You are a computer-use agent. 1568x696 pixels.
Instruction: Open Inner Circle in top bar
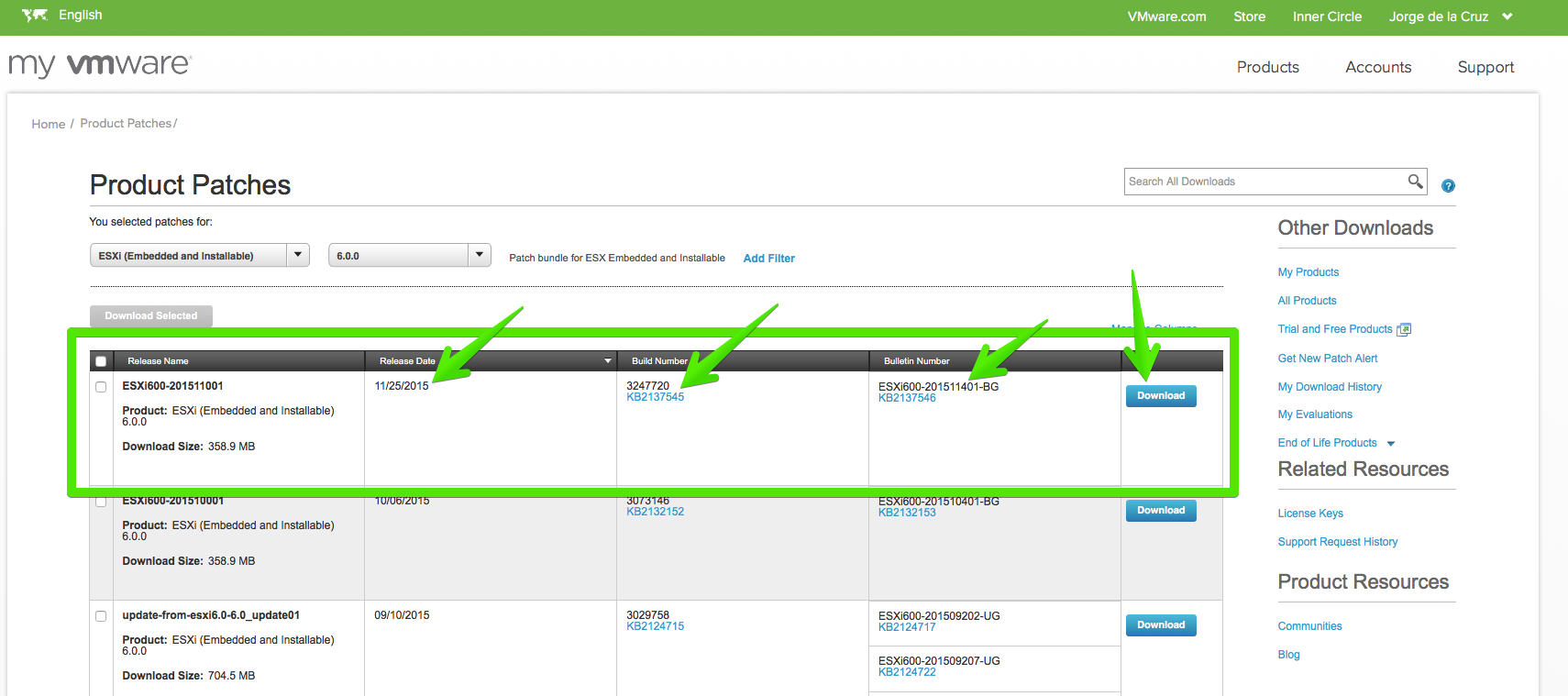(1327, 17)
